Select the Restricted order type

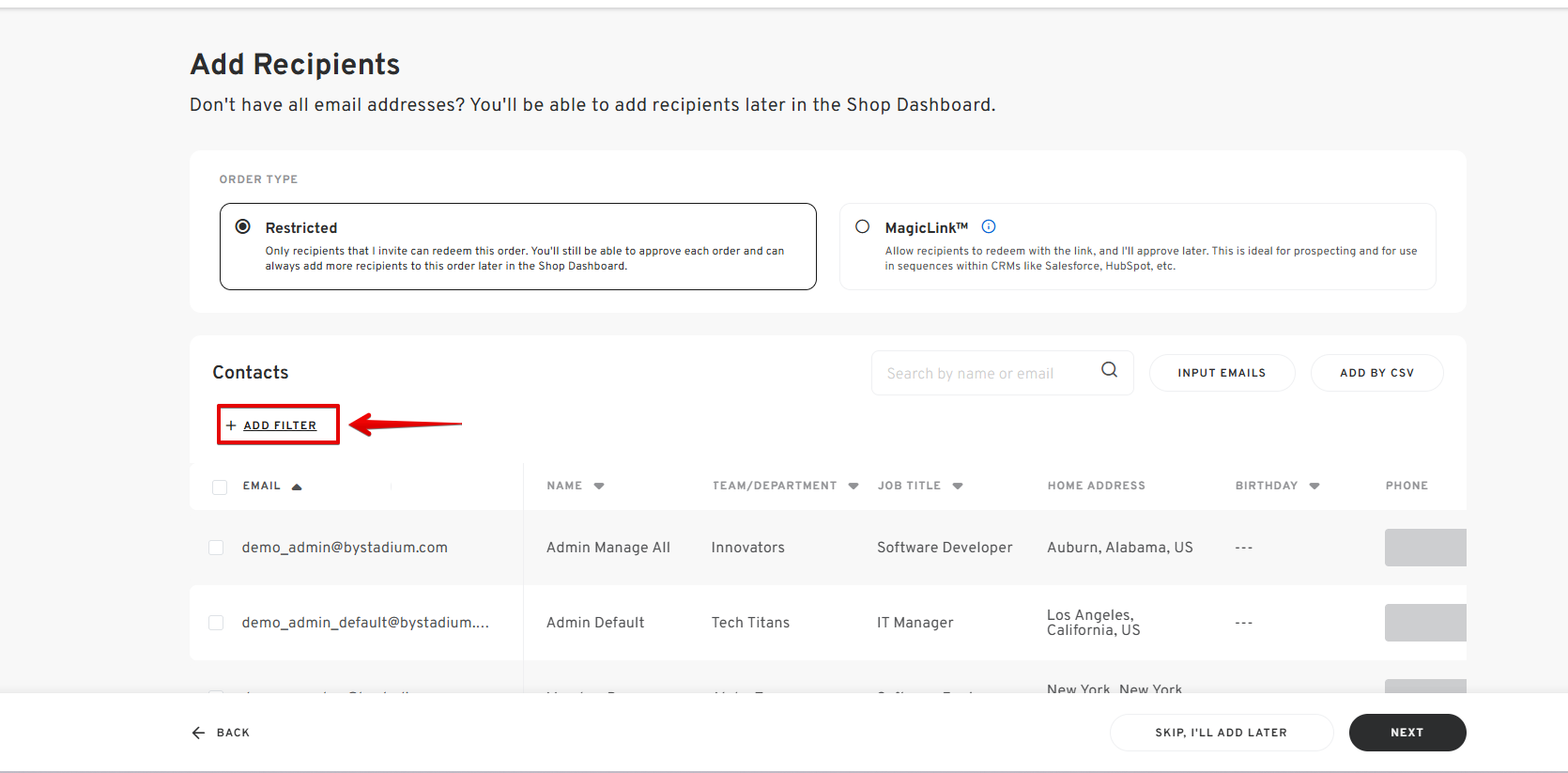(243, 226)
